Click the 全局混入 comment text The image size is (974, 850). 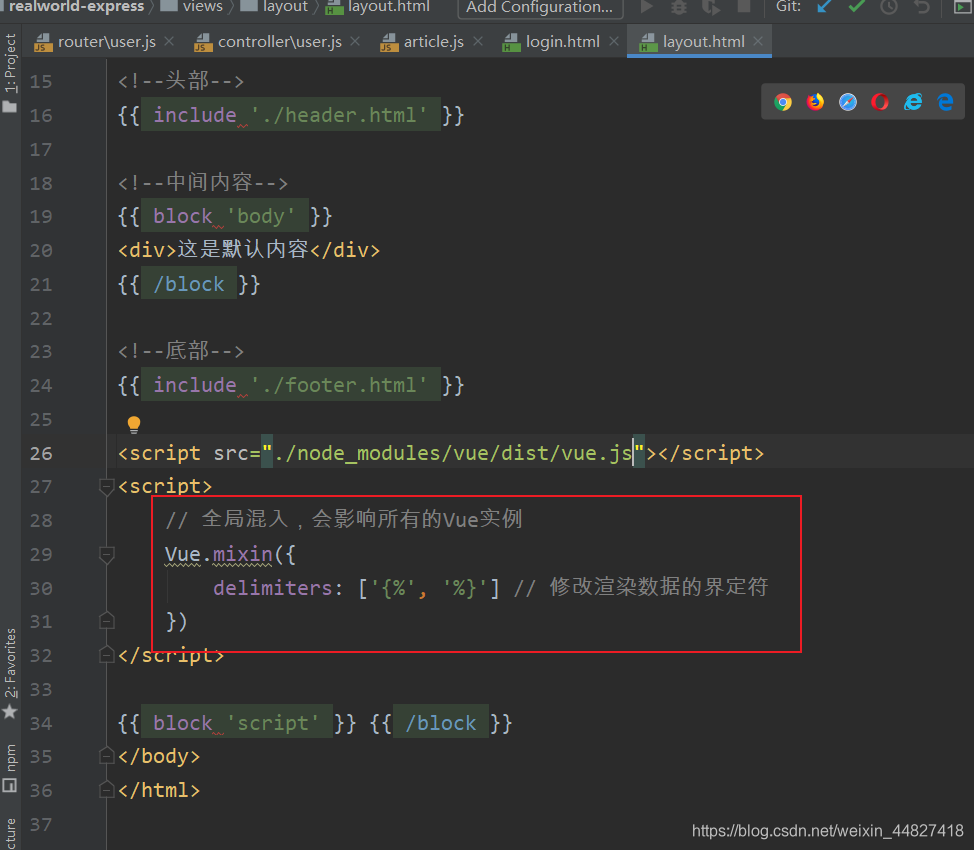click(x=344, y=519)
